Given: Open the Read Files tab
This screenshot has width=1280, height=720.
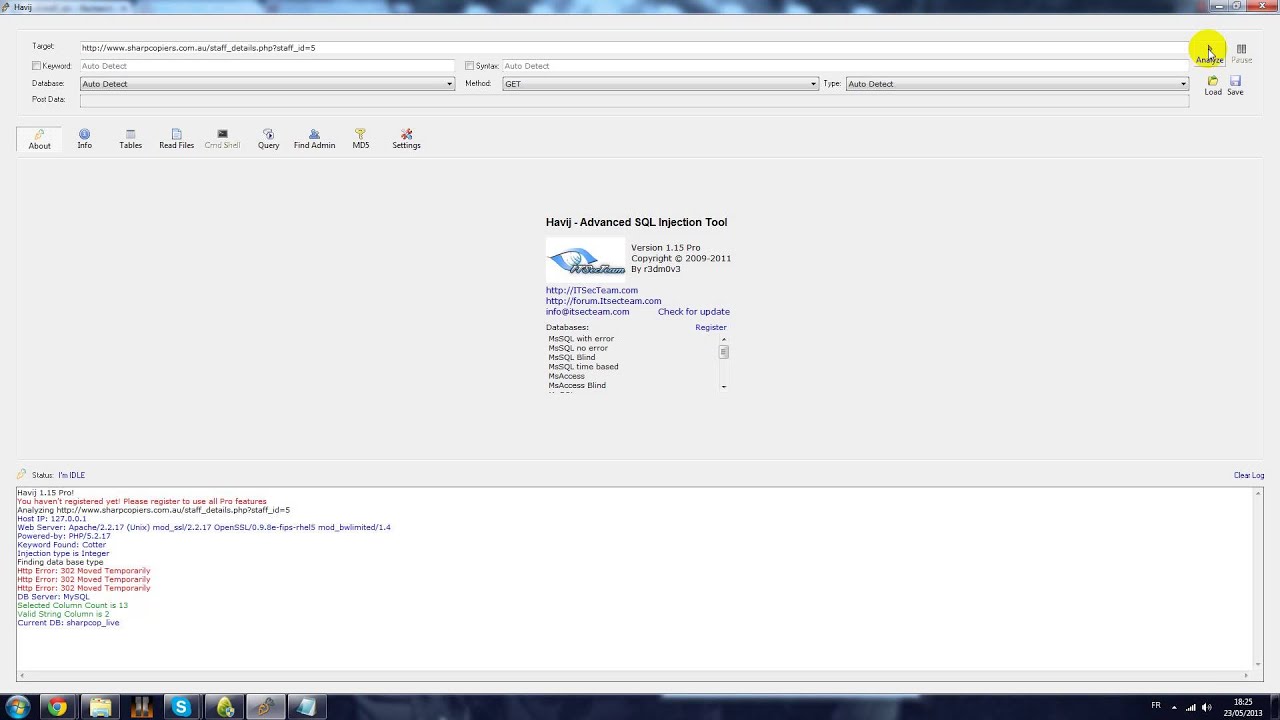Looking at the screenshot, I should 177,139.
